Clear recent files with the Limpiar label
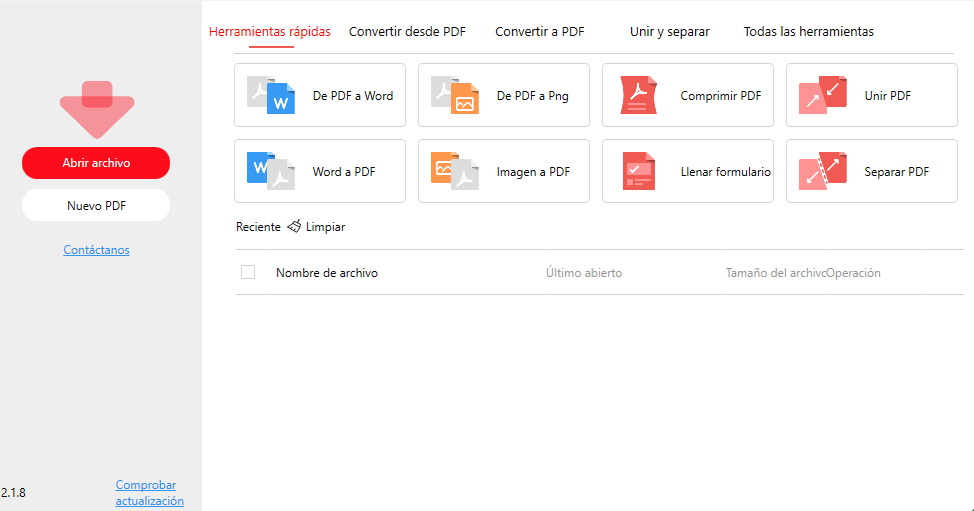The width and height of the screenshot is (974, 511). [325, 227]
